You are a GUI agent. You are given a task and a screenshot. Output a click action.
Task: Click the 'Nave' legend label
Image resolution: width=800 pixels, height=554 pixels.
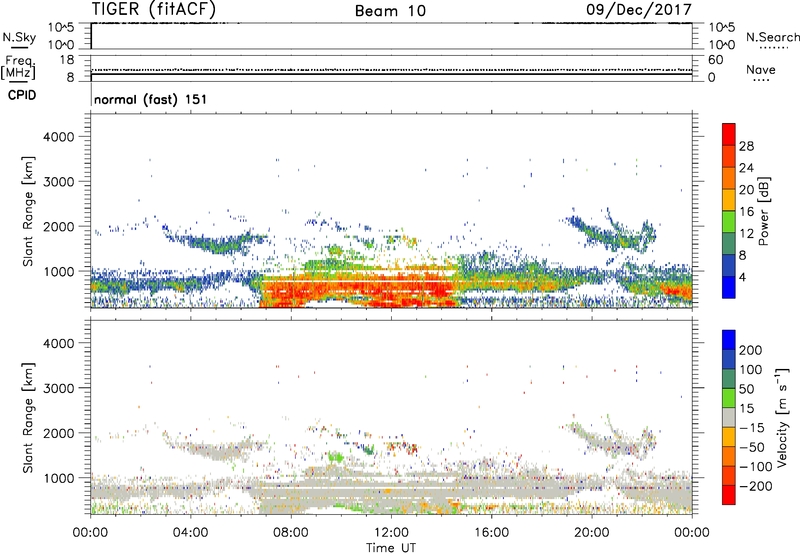pyautogui.click(x=761, y=69)
